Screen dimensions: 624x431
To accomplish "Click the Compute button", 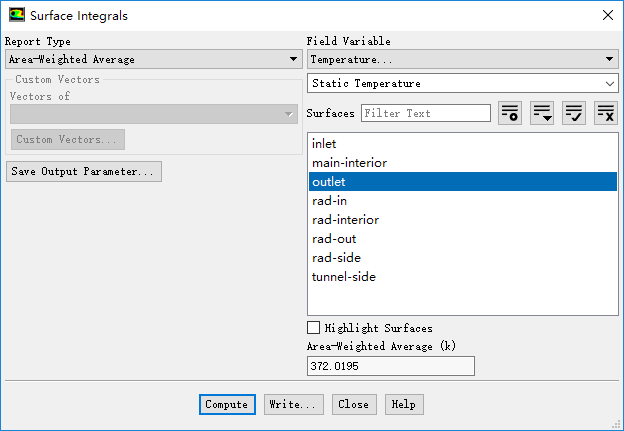I will tap(227, 405).
